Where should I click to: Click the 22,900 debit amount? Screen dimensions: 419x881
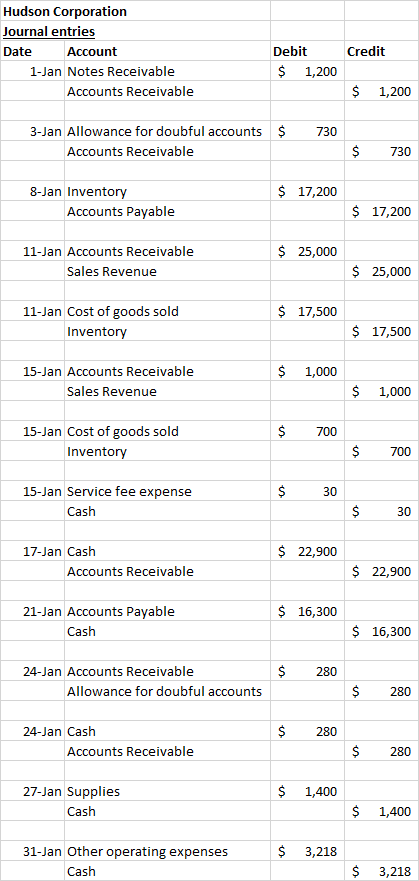tap(307, 552)
